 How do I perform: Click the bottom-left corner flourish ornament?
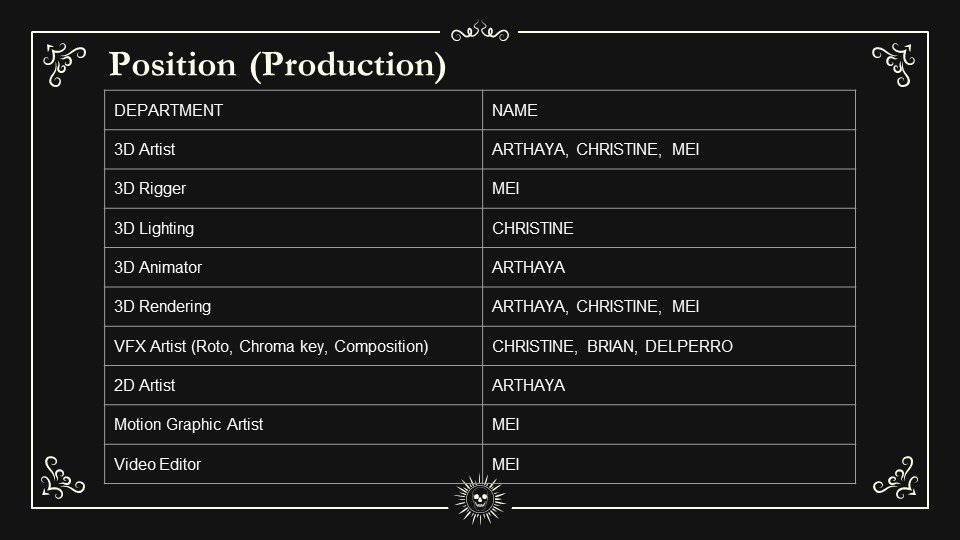[63, 478]
